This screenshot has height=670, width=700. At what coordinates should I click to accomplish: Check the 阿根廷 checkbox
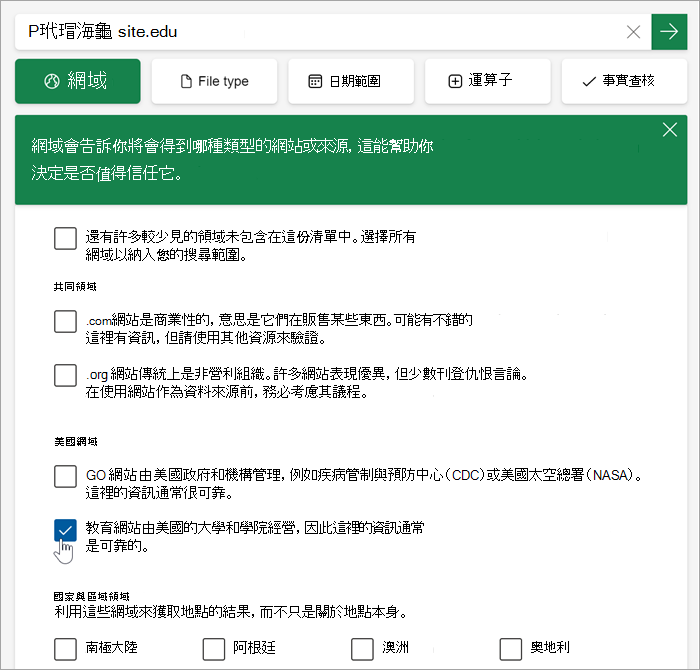213,649
